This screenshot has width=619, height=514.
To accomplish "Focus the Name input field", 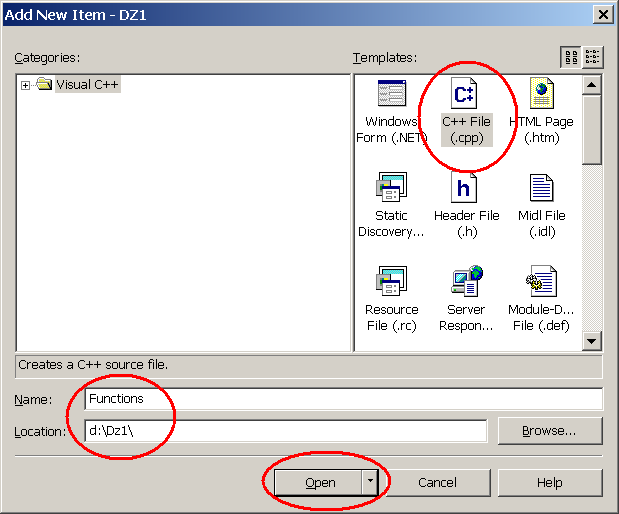I will pos(343,399).
